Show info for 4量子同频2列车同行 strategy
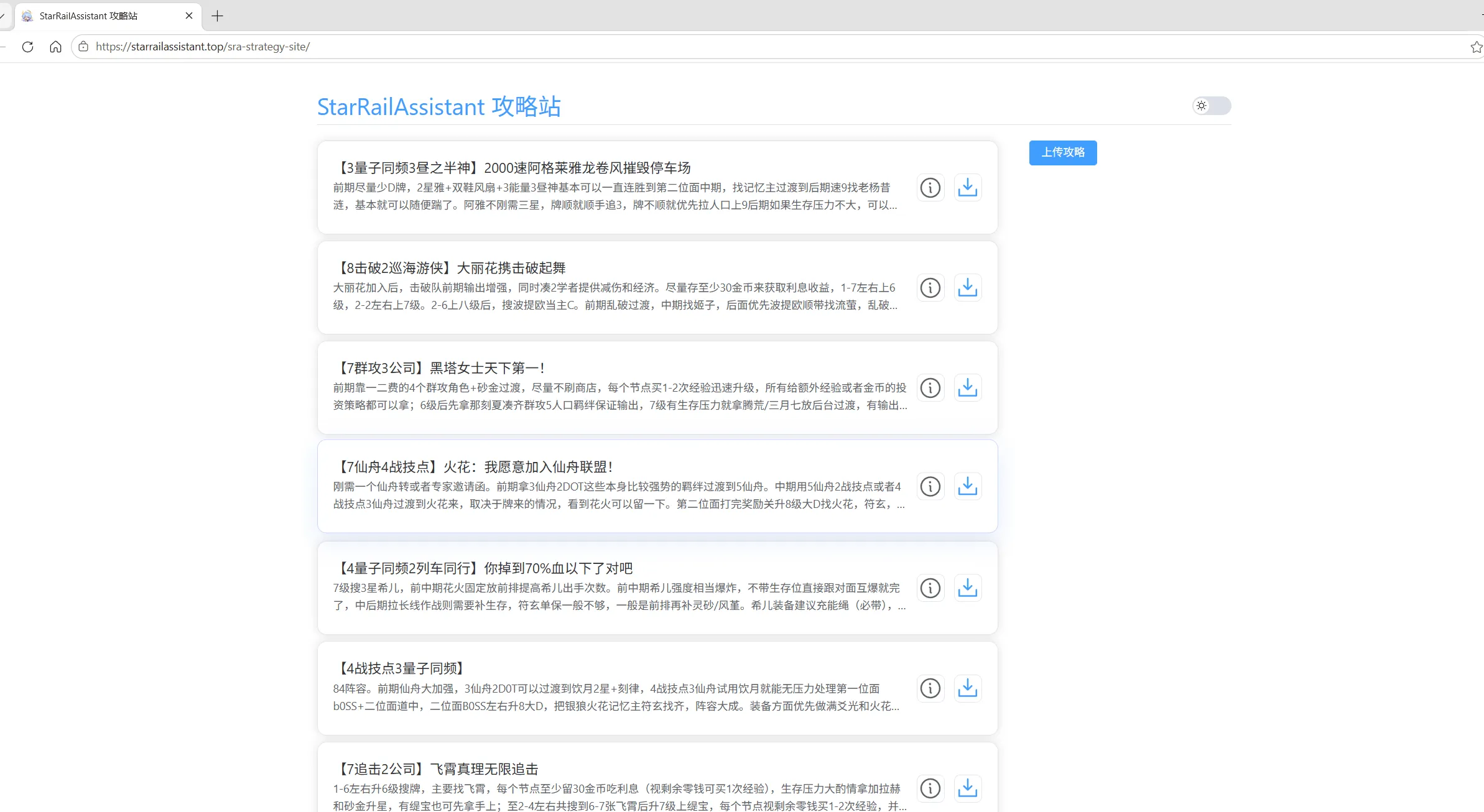 [930, 588]
